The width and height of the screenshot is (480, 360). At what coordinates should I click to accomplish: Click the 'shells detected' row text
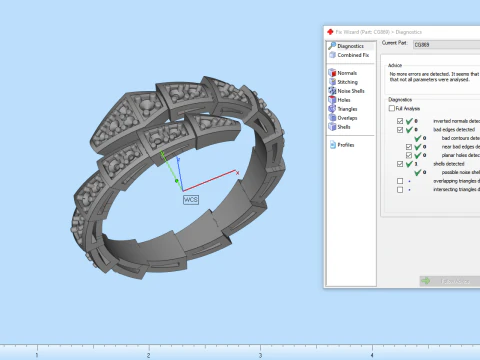tap(449, 164)
